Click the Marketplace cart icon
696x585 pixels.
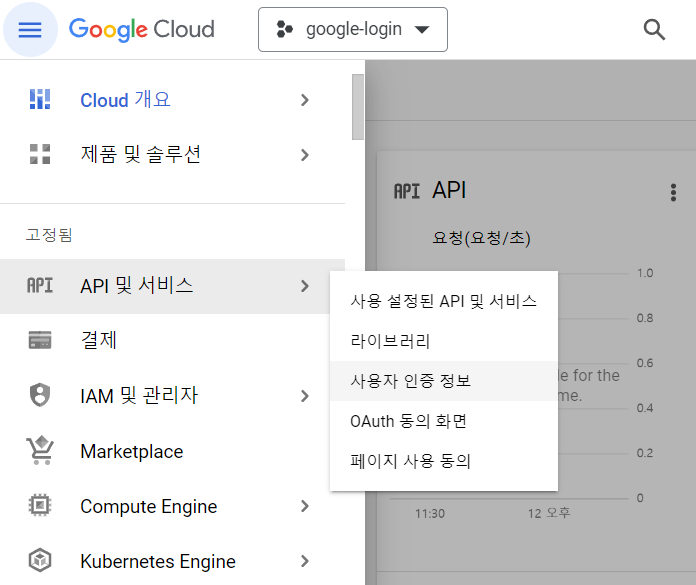click(40, 451)
